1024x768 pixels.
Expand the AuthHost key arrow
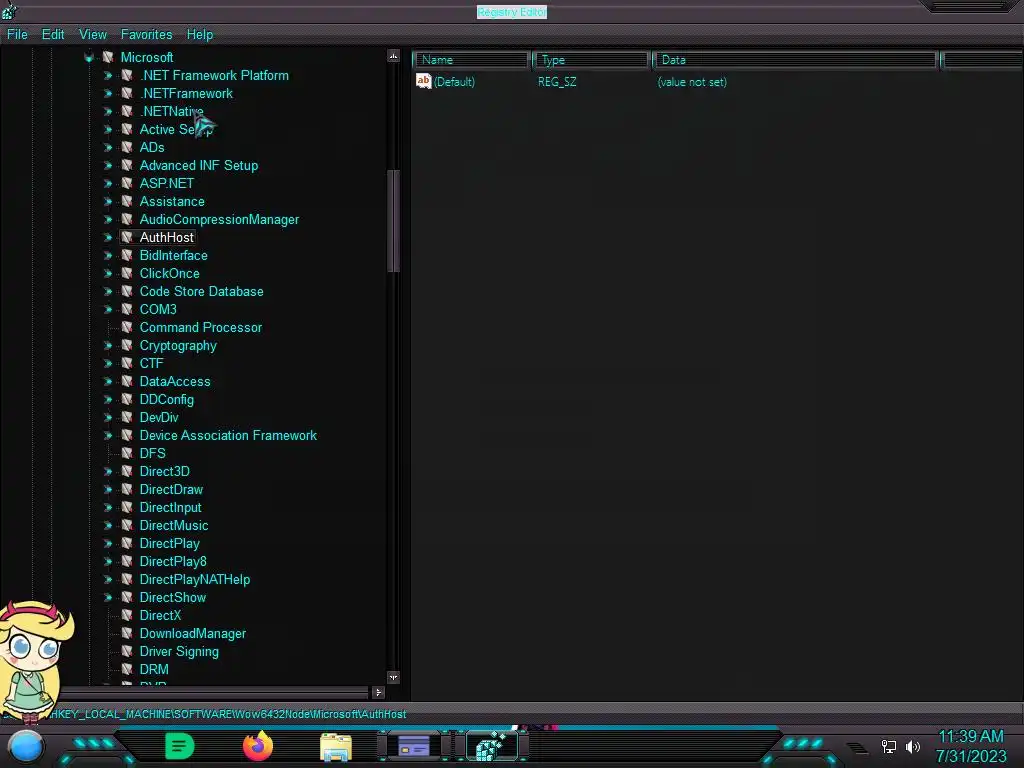108,238
